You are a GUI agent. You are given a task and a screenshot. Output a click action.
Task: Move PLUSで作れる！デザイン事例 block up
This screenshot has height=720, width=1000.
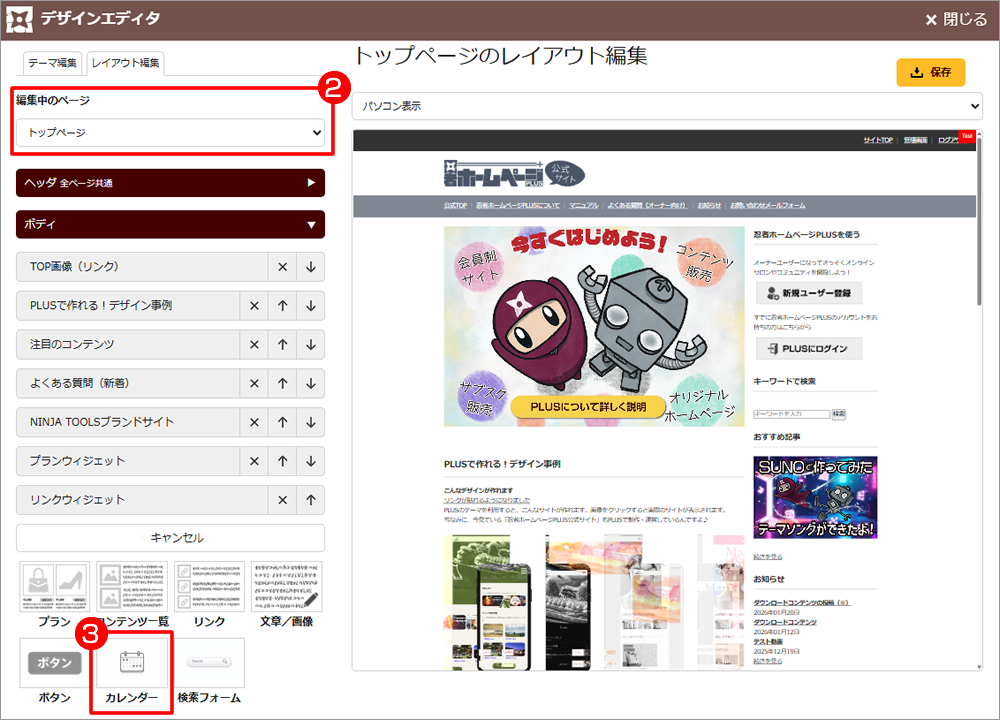click(x=282, y=306)
